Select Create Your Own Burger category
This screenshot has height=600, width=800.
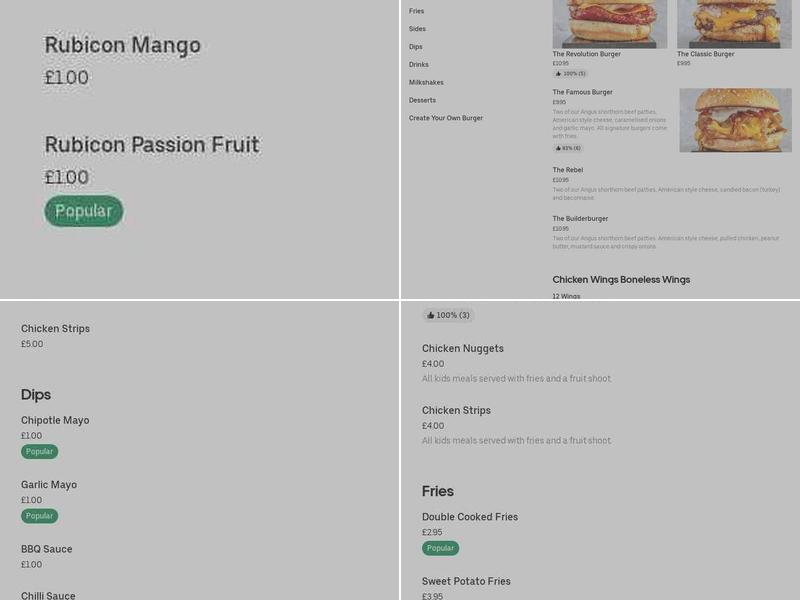pos(445,117)
